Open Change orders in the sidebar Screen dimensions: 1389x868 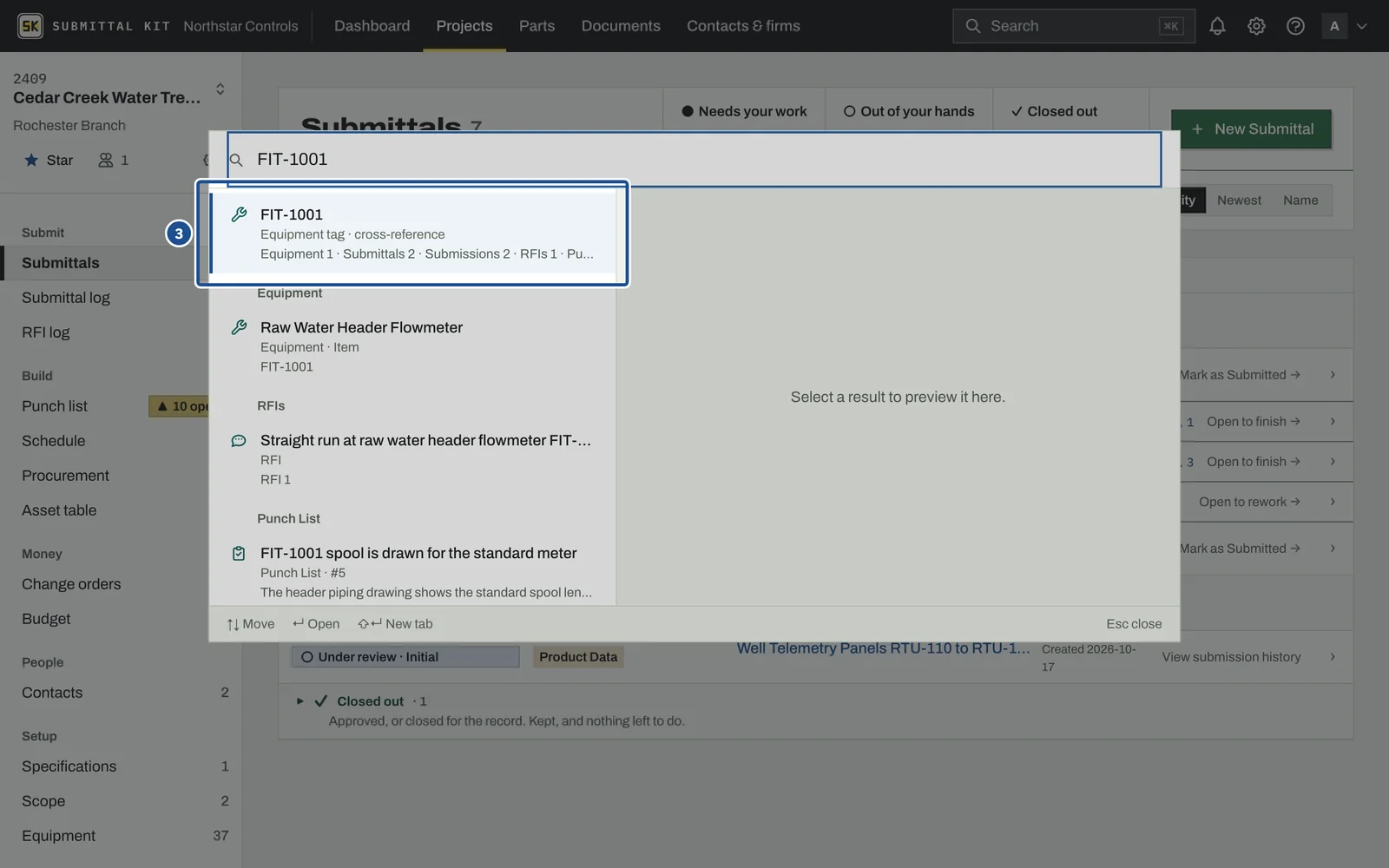71,584
